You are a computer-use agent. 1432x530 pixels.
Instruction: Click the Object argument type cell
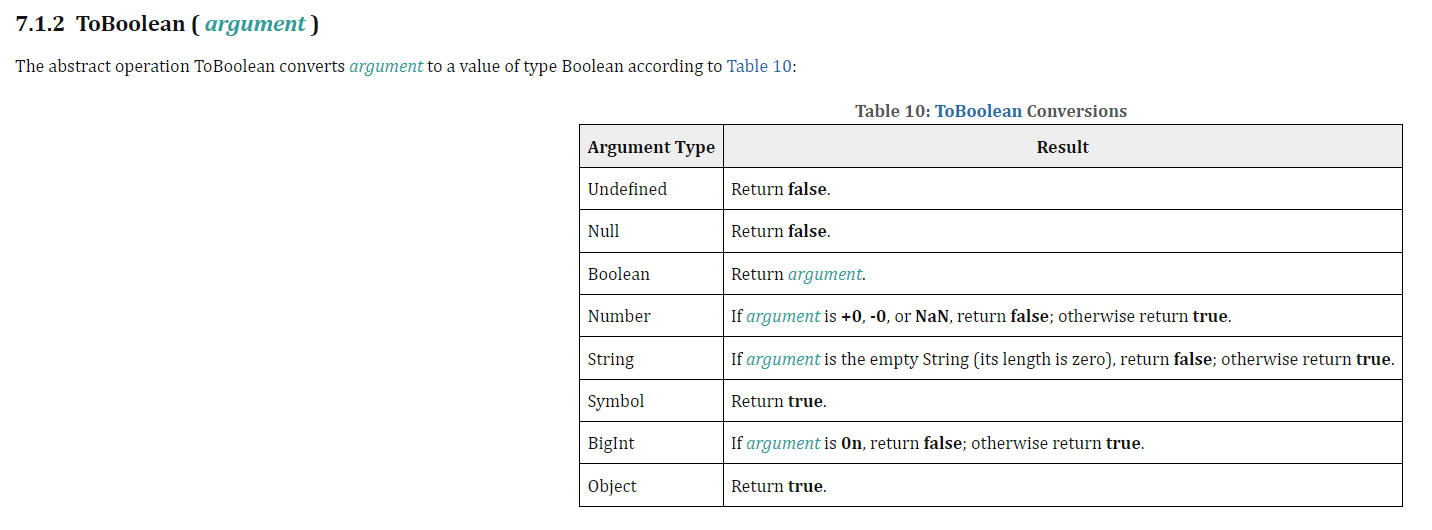(x=651, y=486)
